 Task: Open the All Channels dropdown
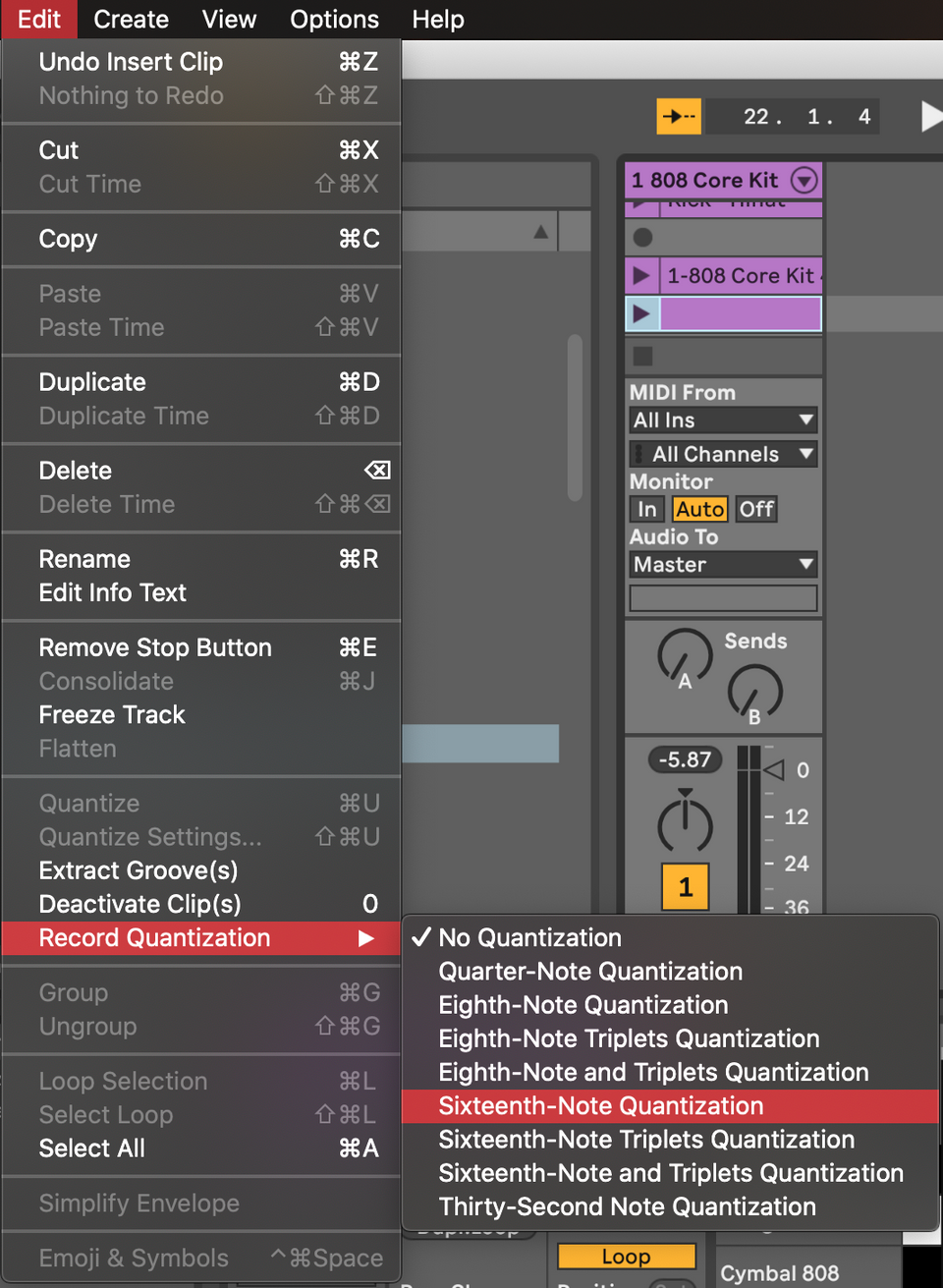pyautogui.click(x=724, y=454)
